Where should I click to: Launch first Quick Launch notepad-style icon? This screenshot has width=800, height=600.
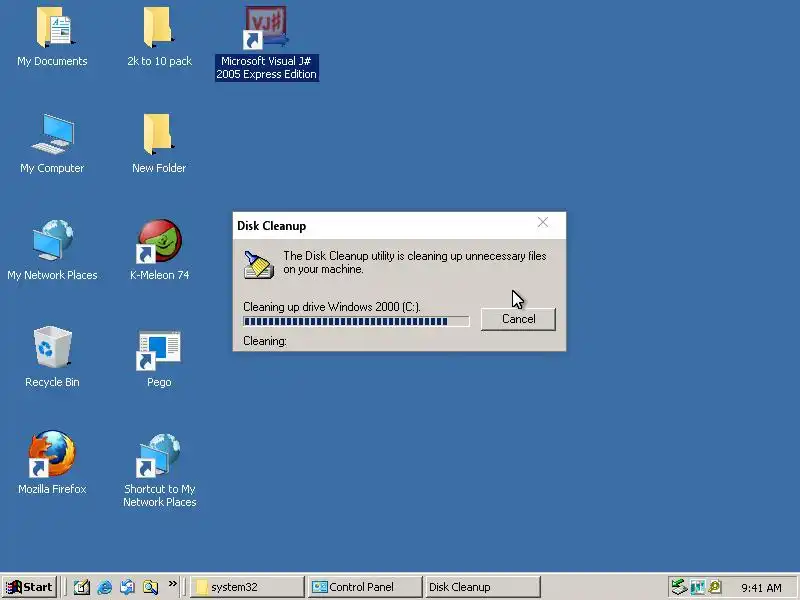coord(82,587)
